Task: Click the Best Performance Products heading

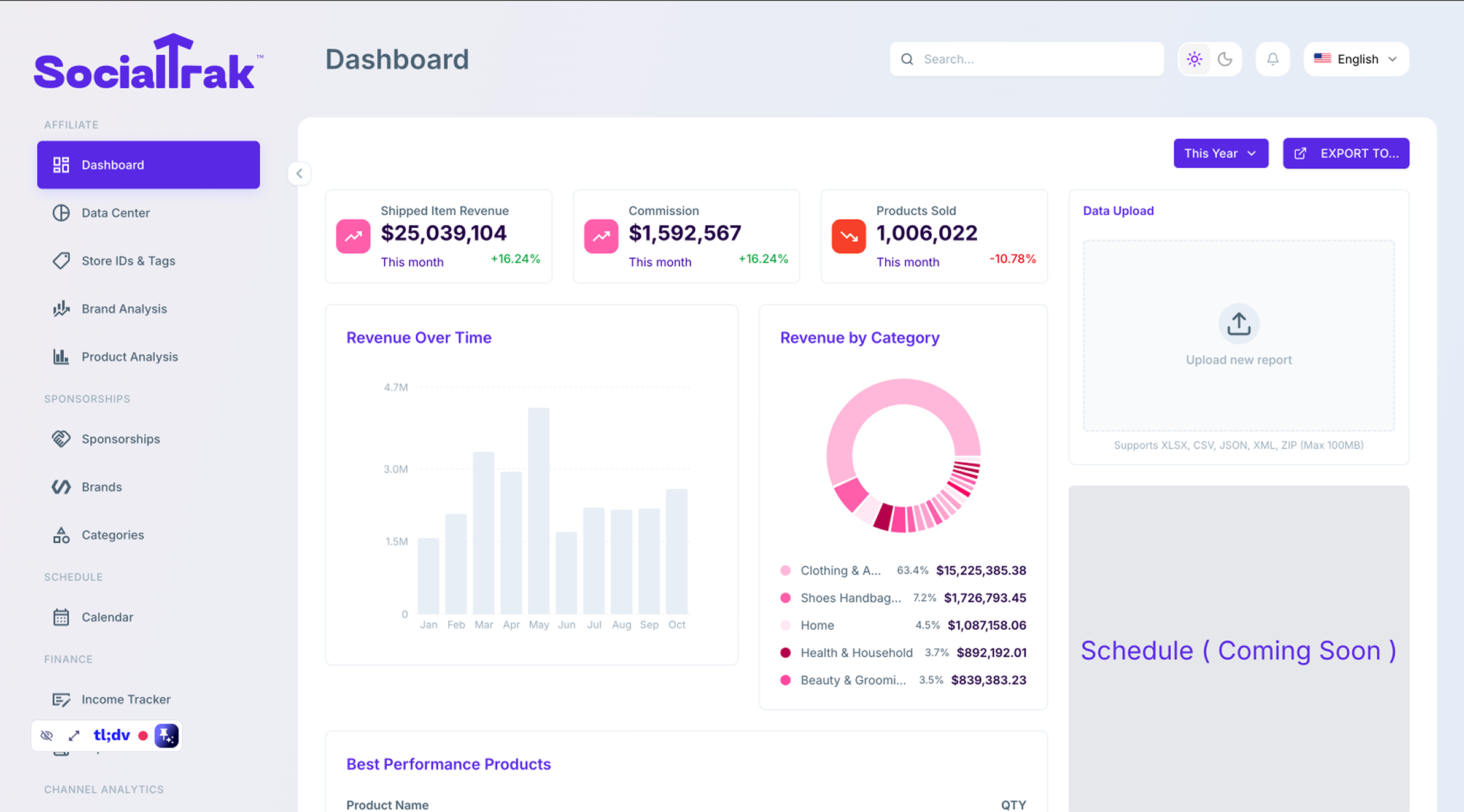Action: click(x=449, y=764)
